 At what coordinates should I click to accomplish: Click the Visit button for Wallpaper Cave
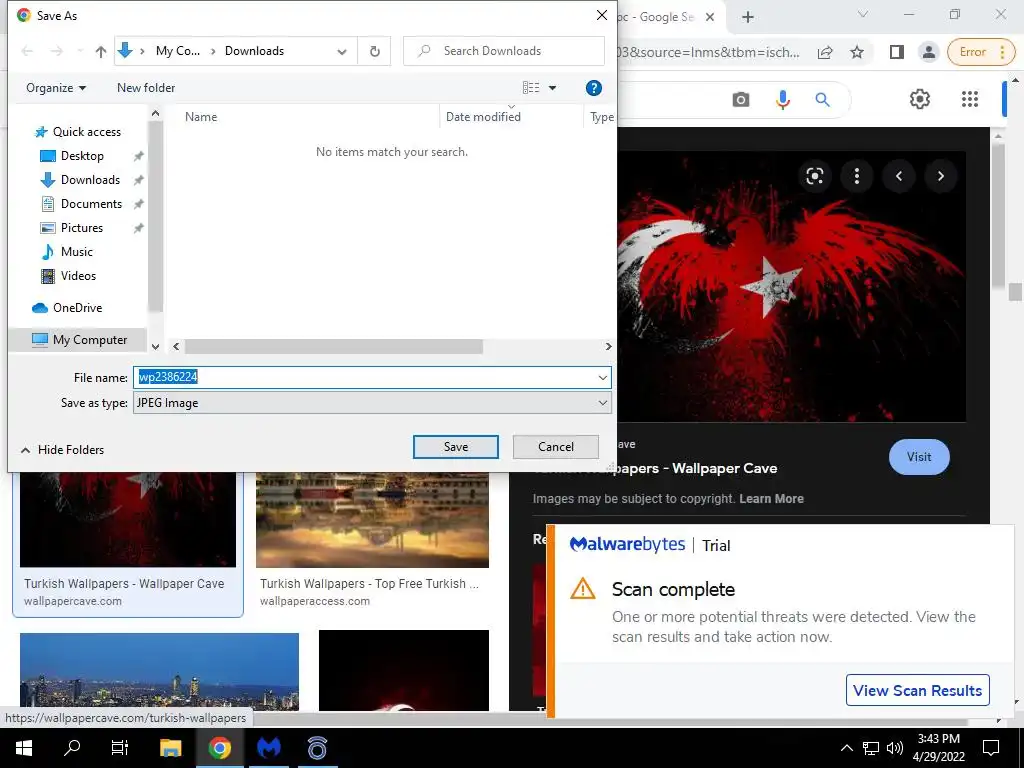click(x=919, y=457)
